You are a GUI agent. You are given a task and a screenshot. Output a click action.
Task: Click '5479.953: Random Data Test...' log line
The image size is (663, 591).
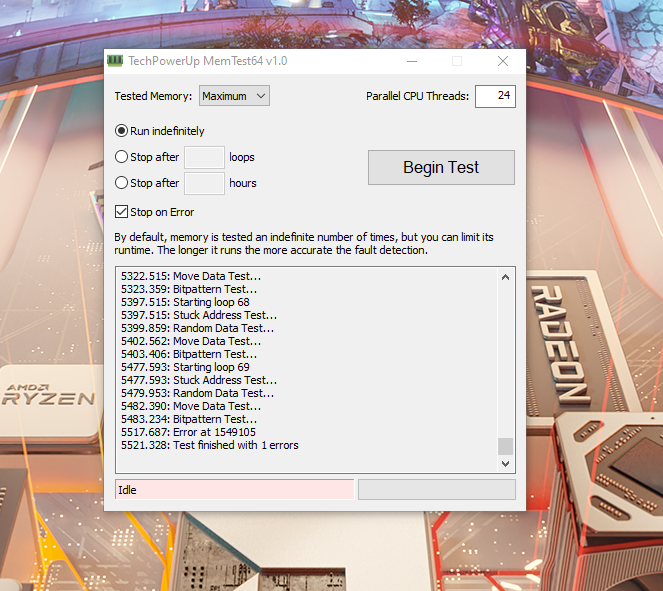(197, 393)
